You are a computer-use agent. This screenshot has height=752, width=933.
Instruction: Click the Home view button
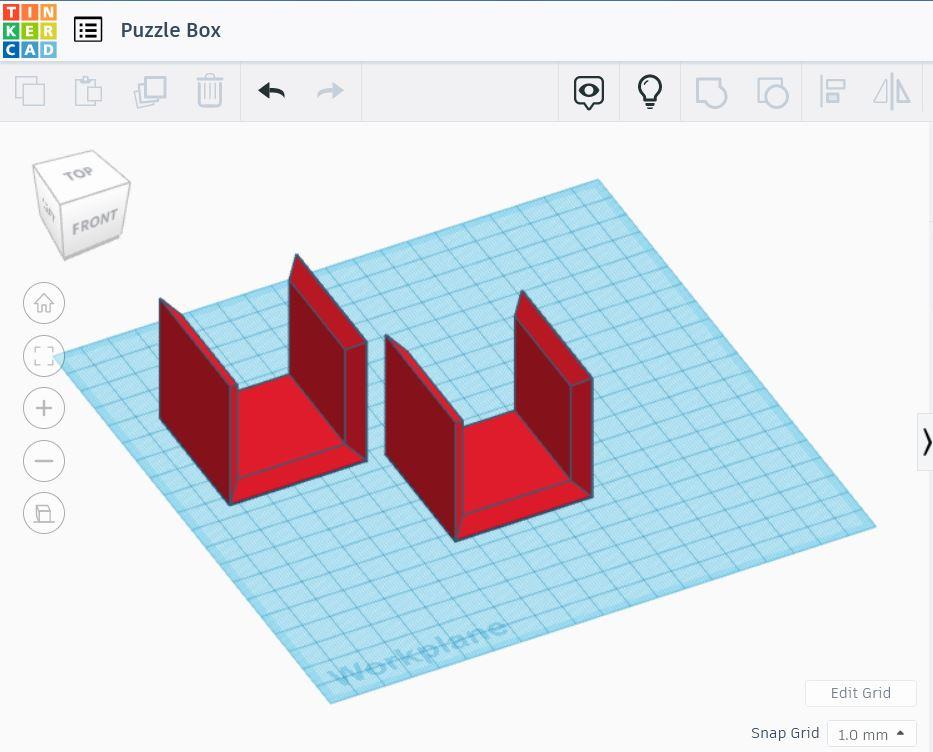[44, 303]
